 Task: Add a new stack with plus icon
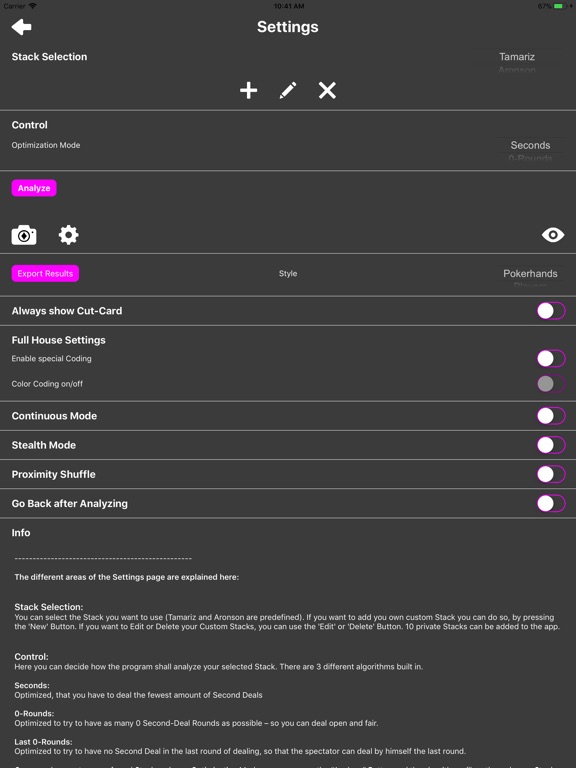(x=248, y=91)
